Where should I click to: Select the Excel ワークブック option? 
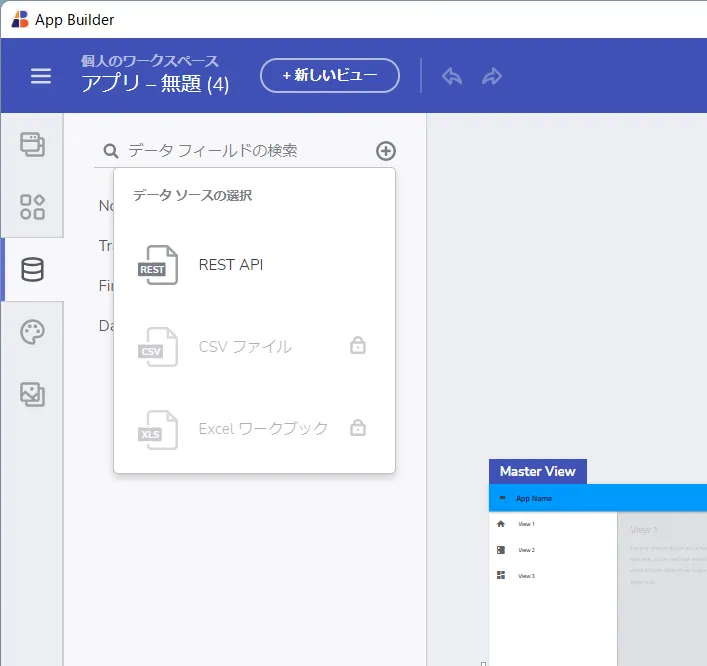pyautogui.click(x=263, y=429)
